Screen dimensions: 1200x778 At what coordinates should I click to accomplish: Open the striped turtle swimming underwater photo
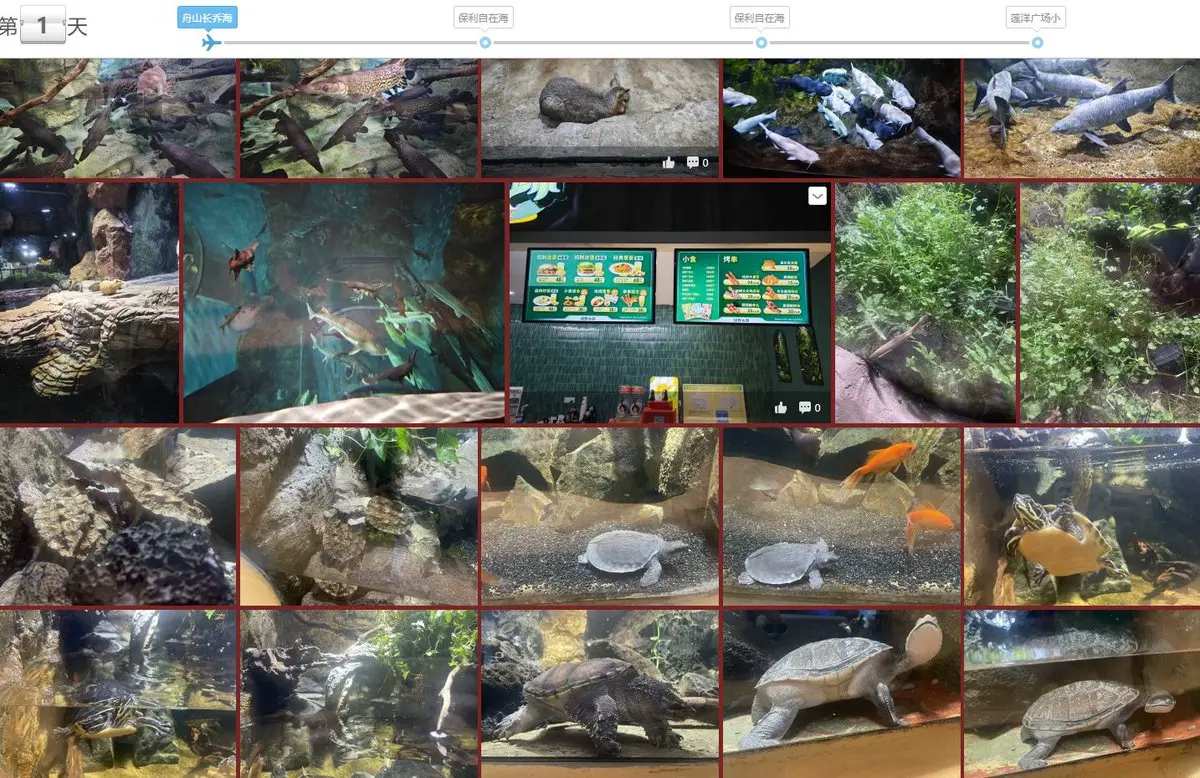click(x=118, y=694)
